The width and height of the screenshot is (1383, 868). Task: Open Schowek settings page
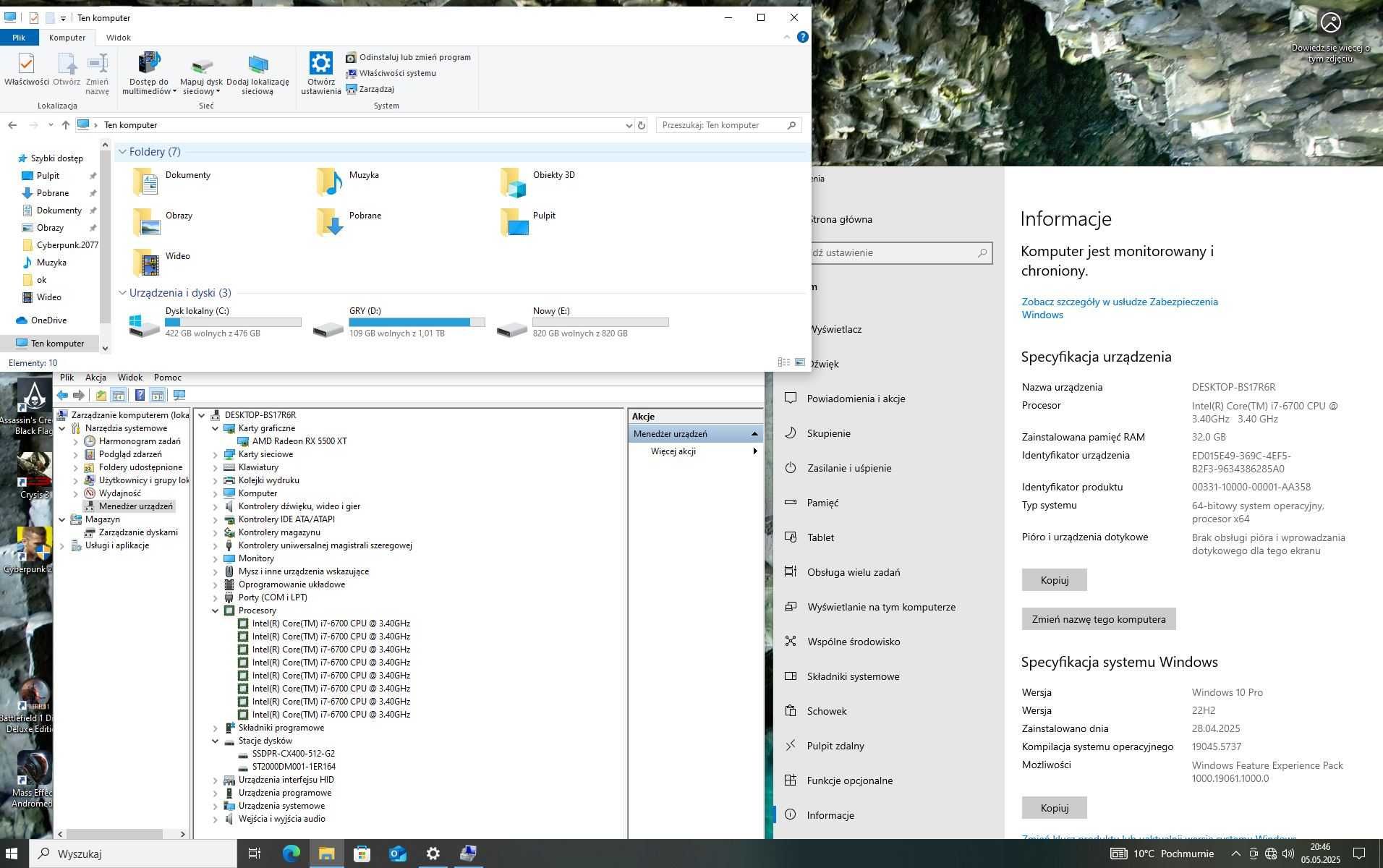coord(827,711)
